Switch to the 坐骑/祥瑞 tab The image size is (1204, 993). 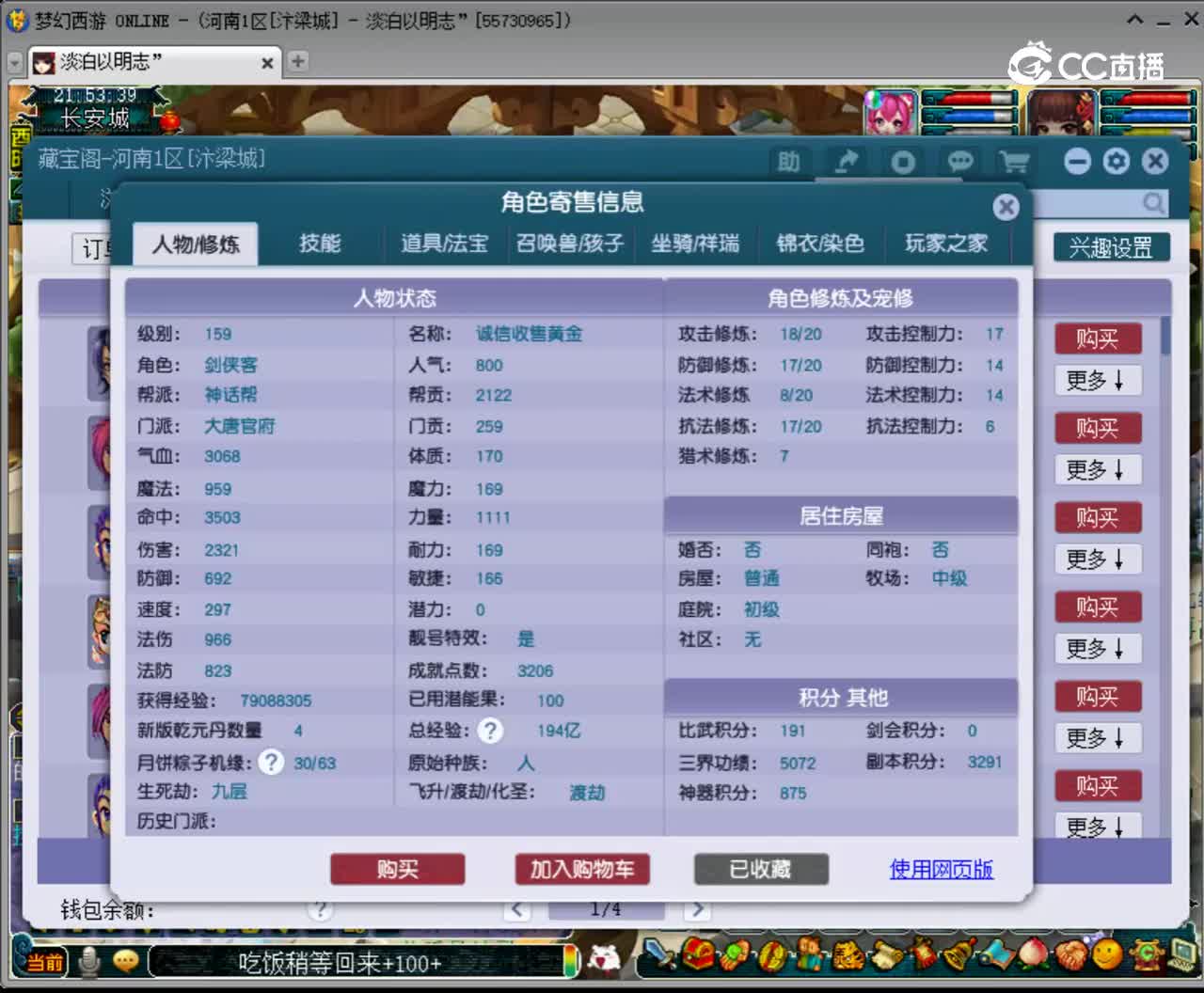pos(695,244)
